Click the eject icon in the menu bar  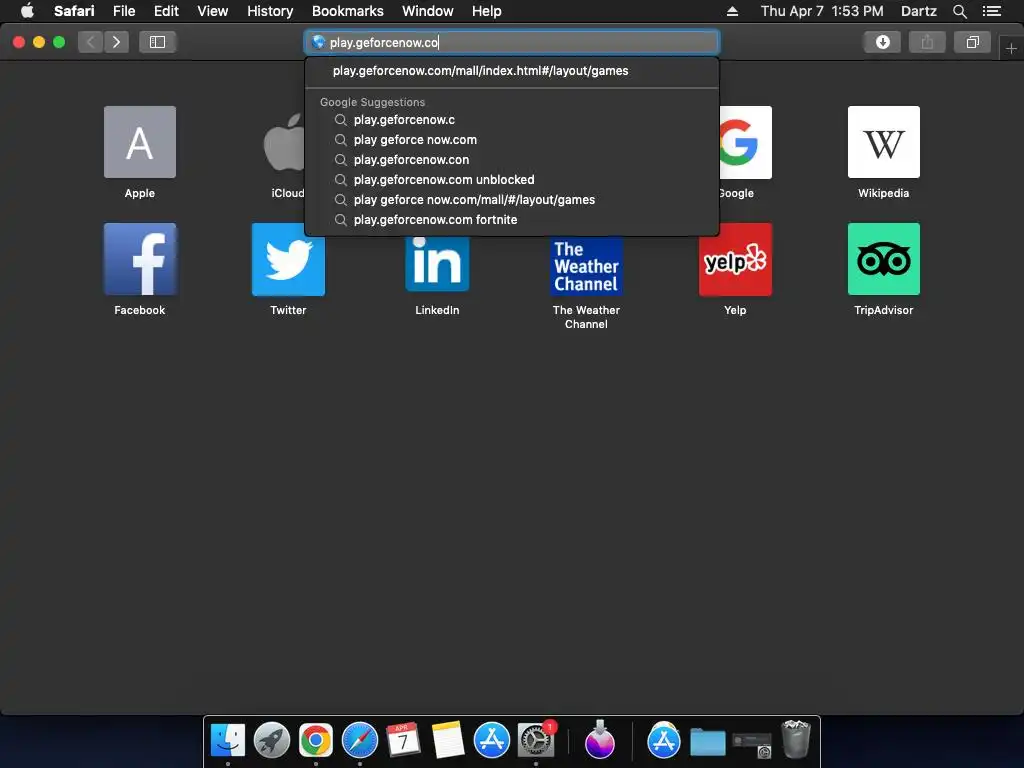(x=732, y=11)
